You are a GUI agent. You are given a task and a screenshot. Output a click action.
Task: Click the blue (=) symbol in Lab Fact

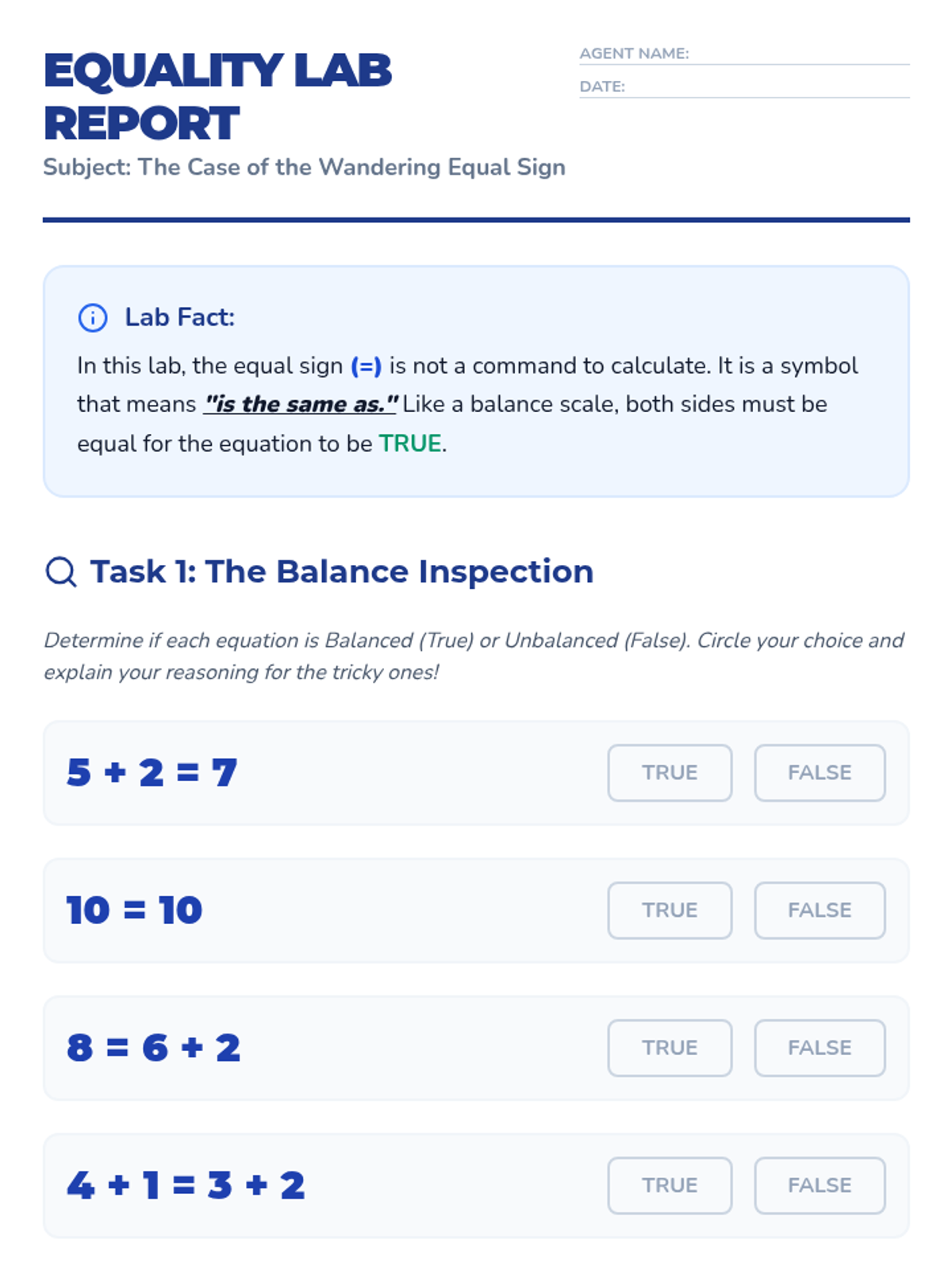(366, 366)
